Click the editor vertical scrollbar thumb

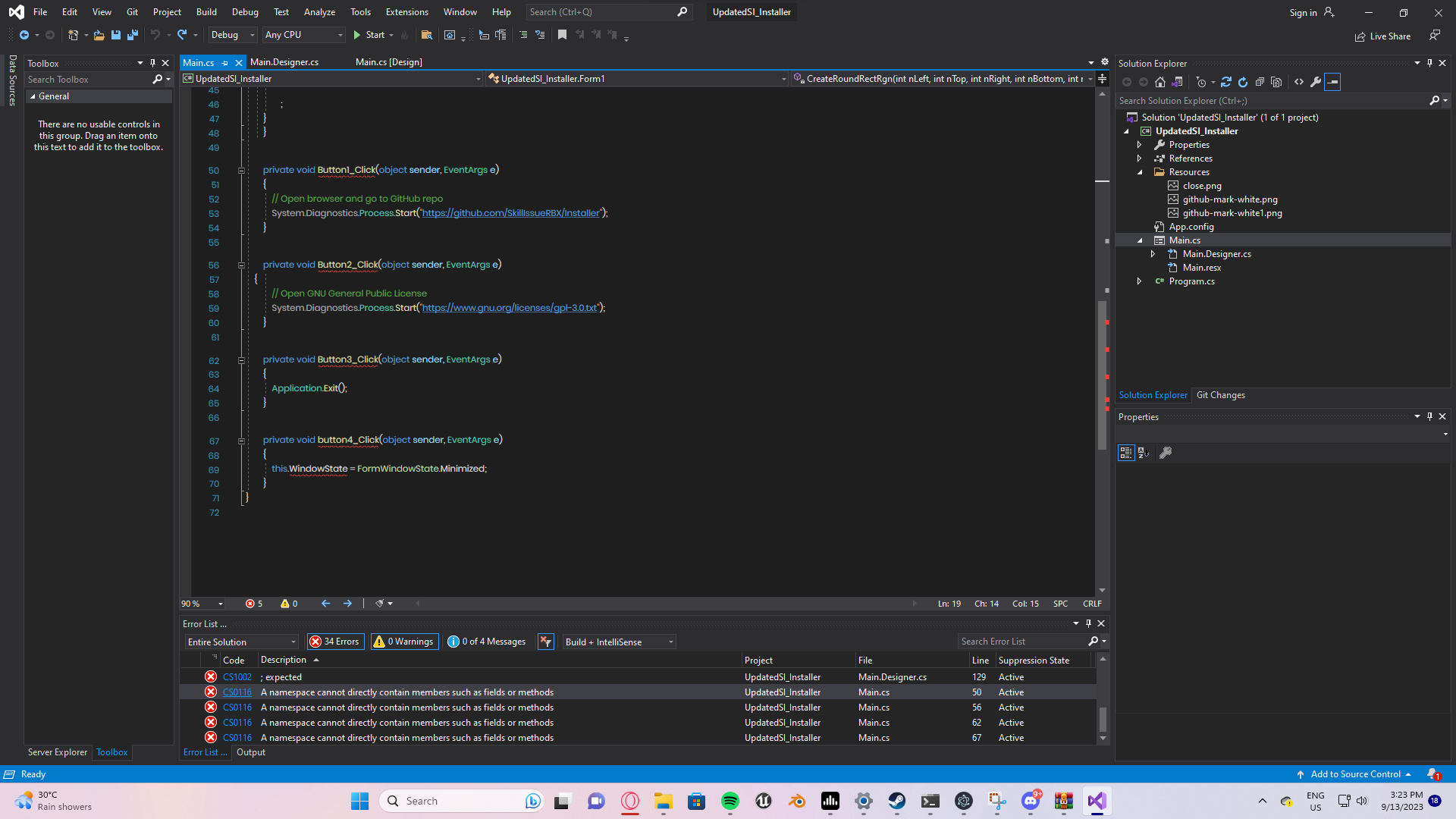pos(1103,375)
